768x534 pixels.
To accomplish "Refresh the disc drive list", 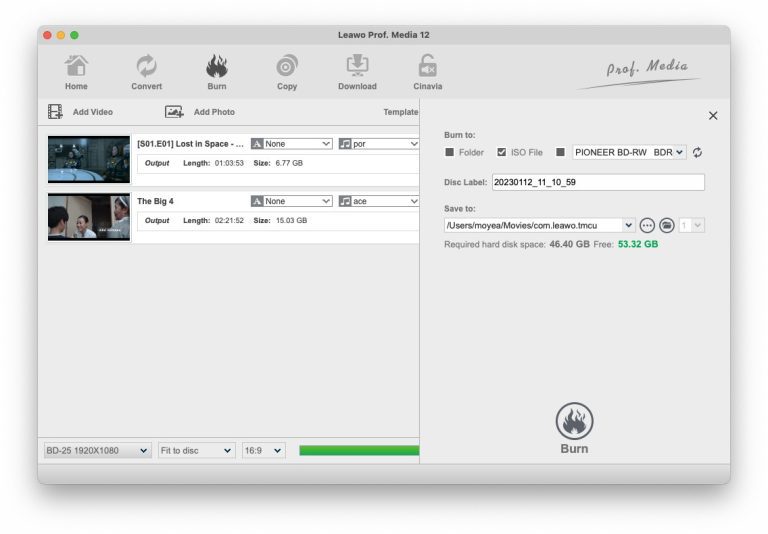I will tap(697, 152).
